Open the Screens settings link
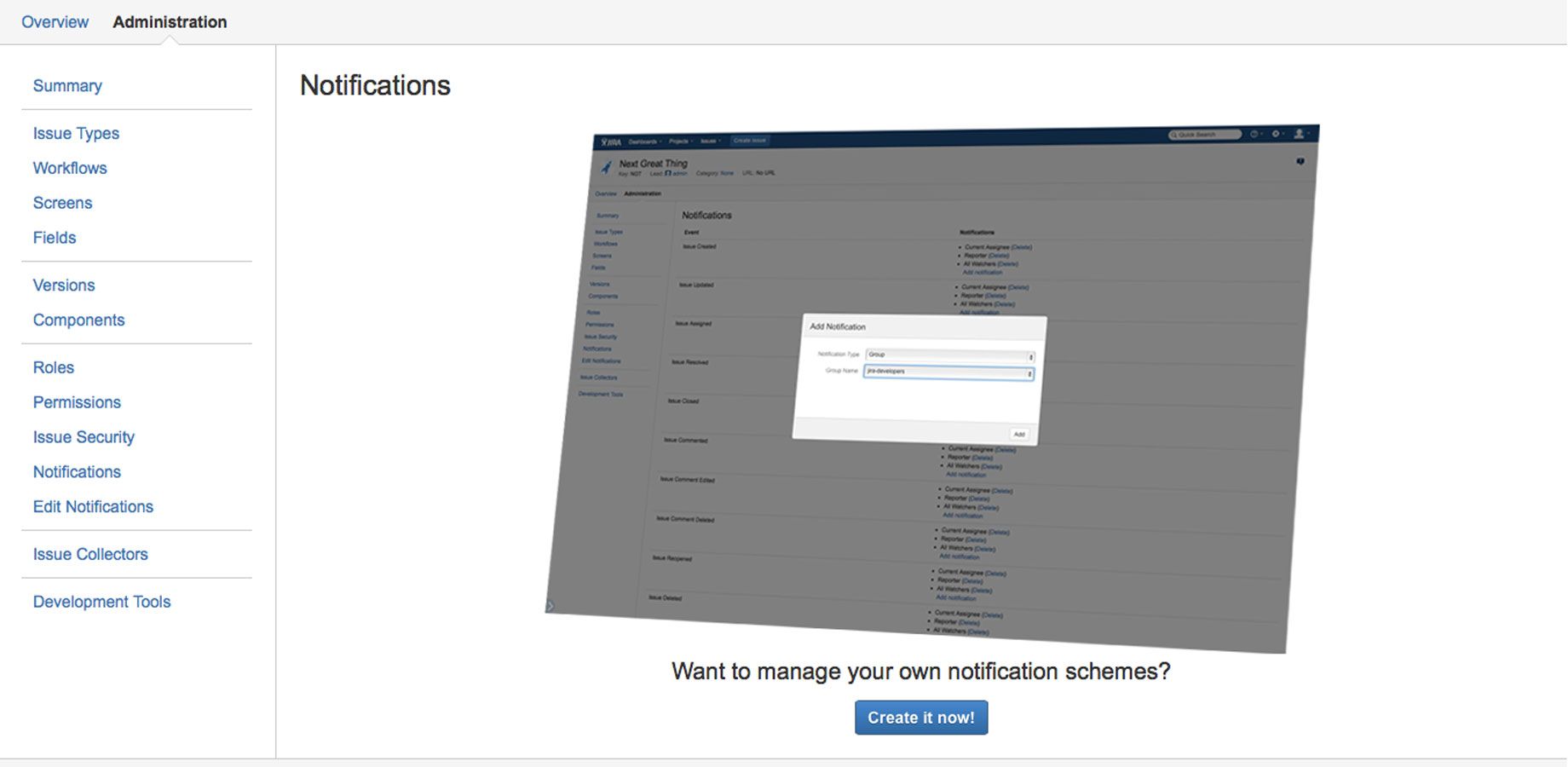This screenshot has height=767, width=1568. point(62,204)
